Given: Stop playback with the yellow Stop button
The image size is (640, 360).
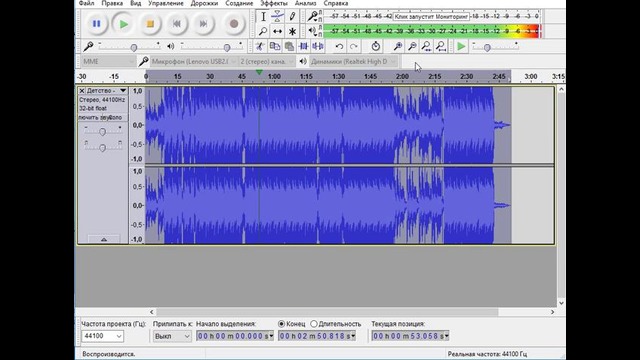Looking at the screenshot, I should click(150, 24).
